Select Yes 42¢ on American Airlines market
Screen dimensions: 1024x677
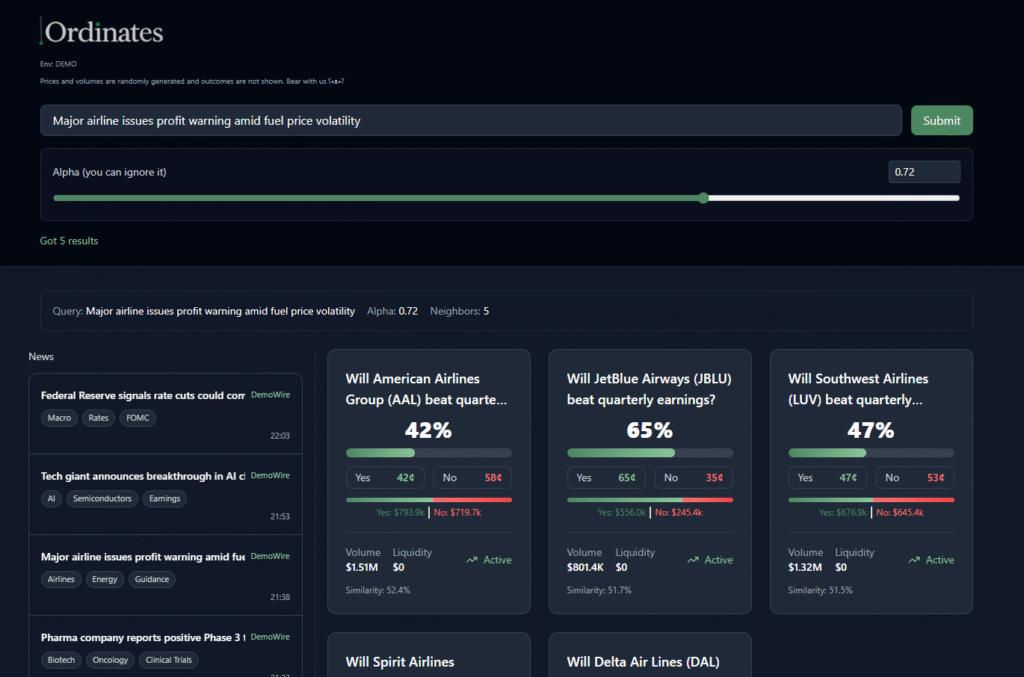[x=386, y=478]
